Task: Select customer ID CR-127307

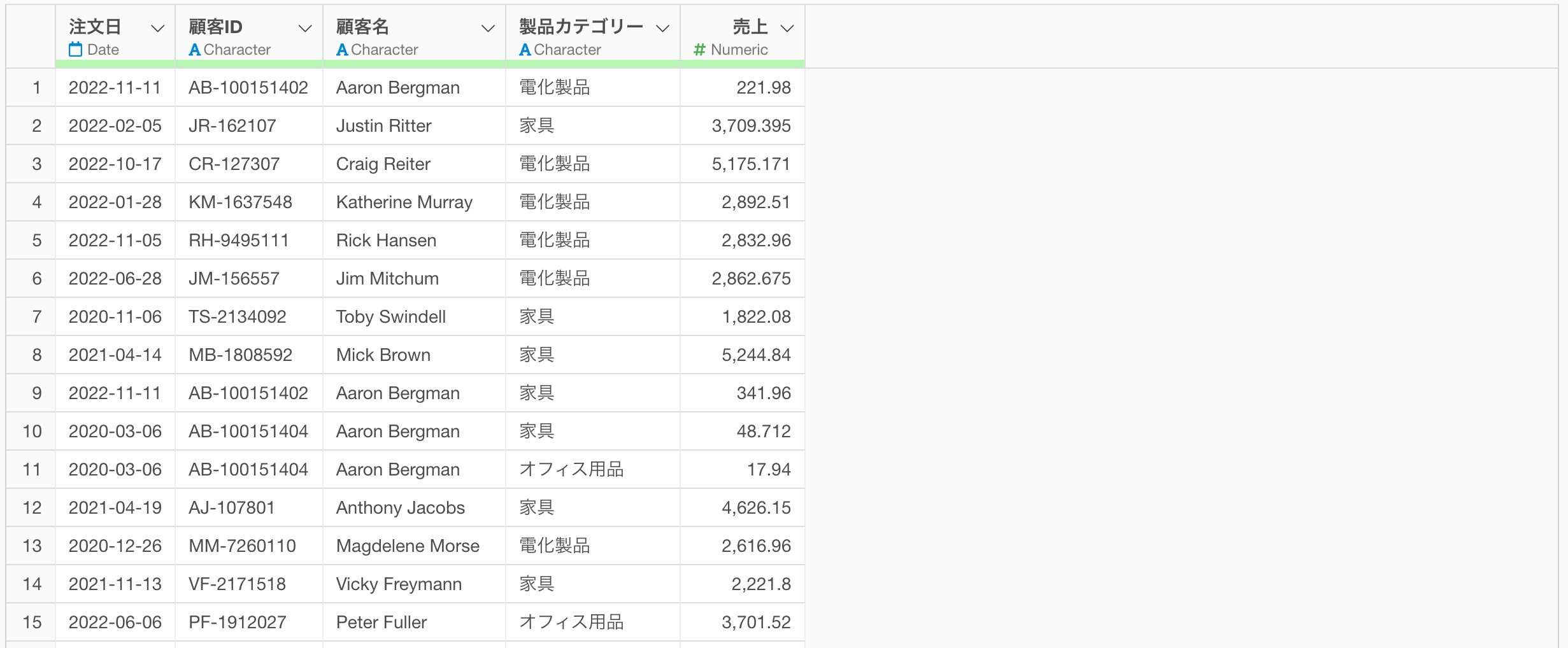Action: [234, 164]
